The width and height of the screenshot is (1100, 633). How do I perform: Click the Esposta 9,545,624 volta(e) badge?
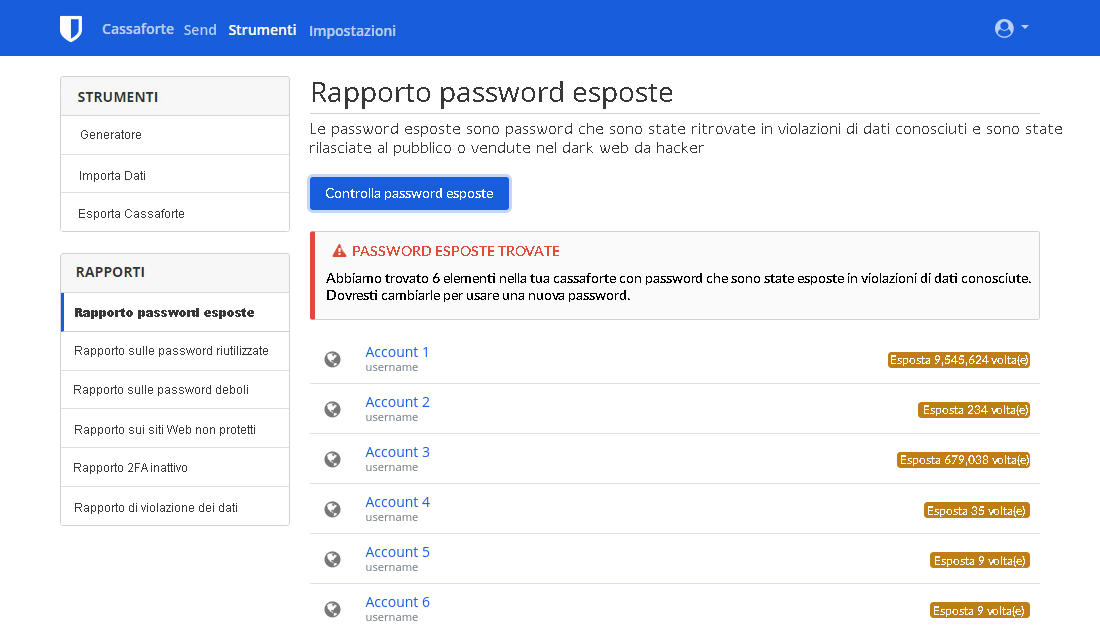pyautogui.click(x=958, y=359)
